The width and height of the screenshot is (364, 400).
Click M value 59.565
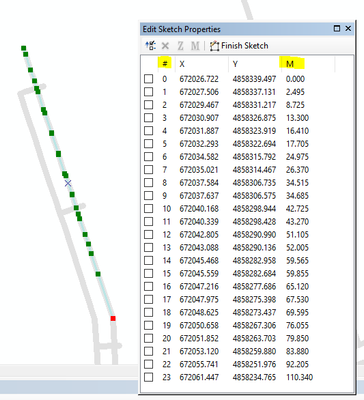pos(297,261)
